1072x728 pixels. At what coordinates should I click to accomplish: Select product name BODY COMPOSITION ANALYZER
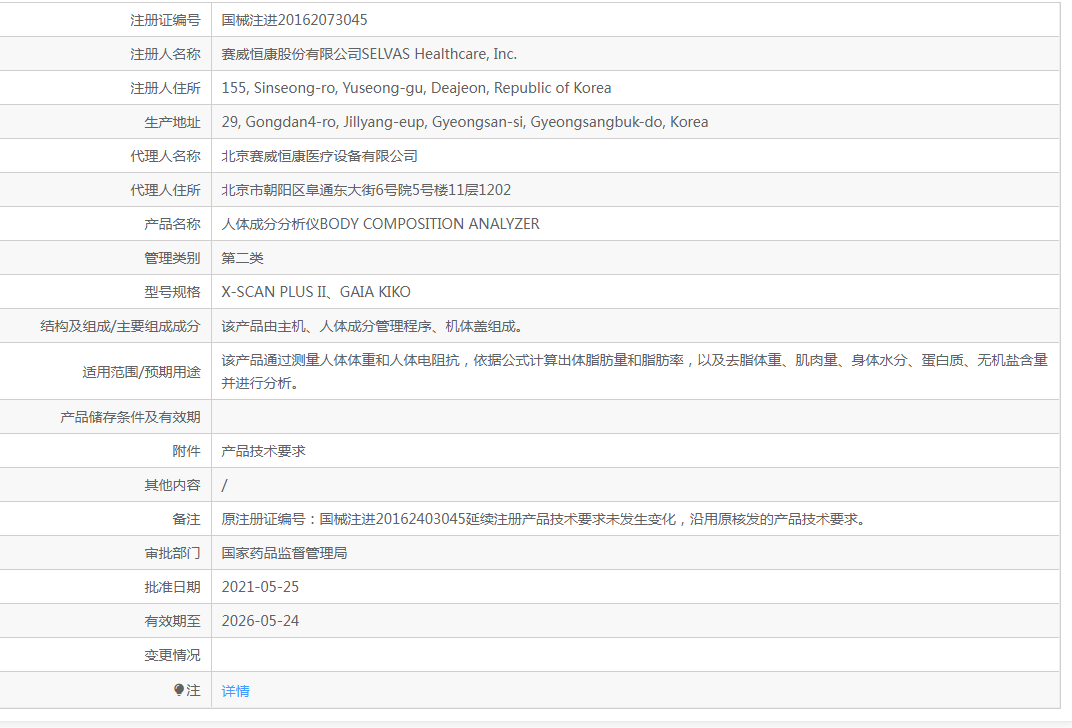click(x=380, y=224)
